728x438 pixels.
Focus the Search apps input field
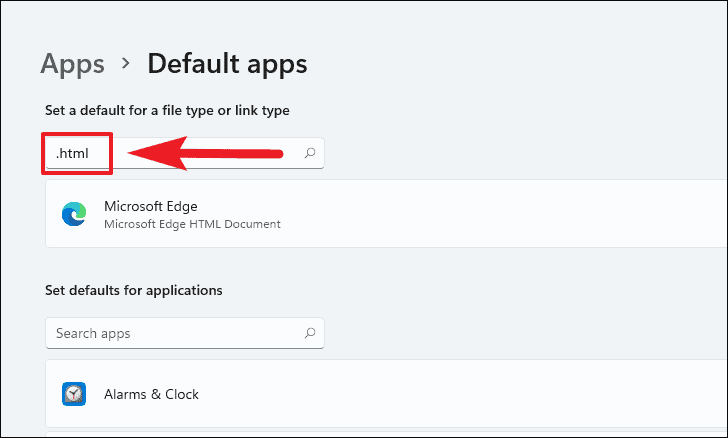pos(185,333)
